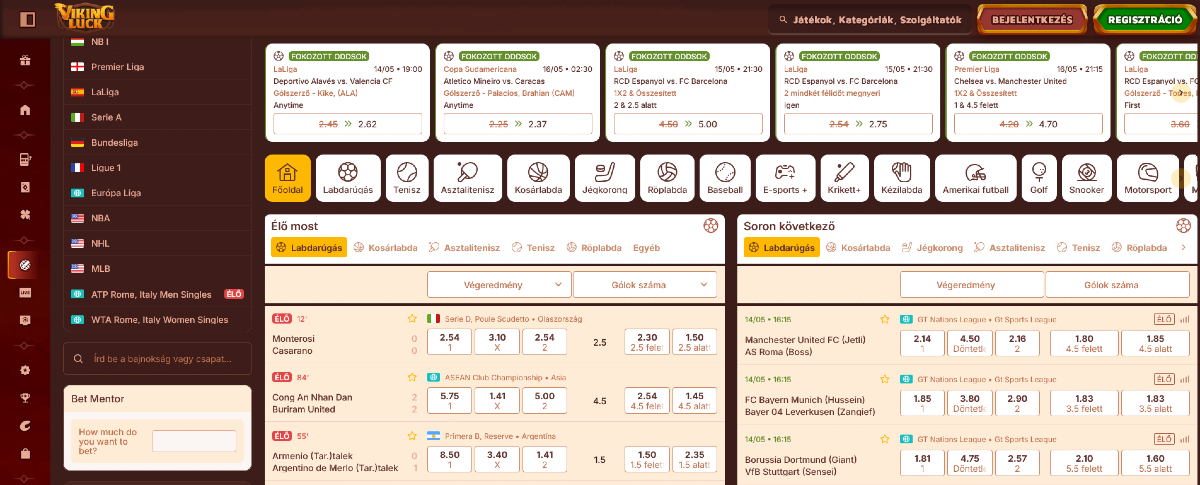
Task: Open the Gólok száma dropdown in Élő most
Action: pos(647,285)
